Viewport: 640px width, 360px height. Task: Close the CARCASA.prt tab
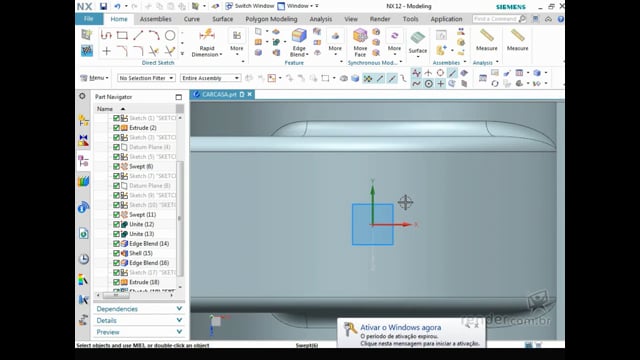point(250,94)
